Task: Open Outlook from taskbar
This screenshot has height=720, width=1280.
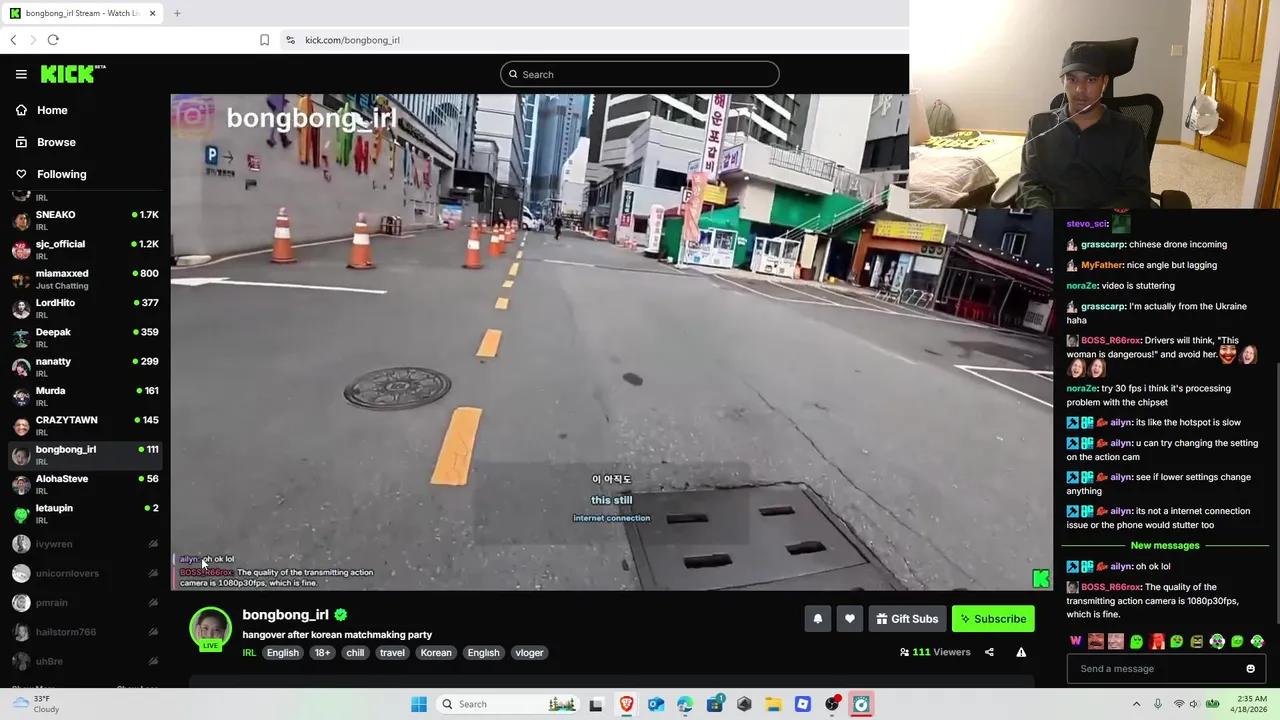Action: 656,704
